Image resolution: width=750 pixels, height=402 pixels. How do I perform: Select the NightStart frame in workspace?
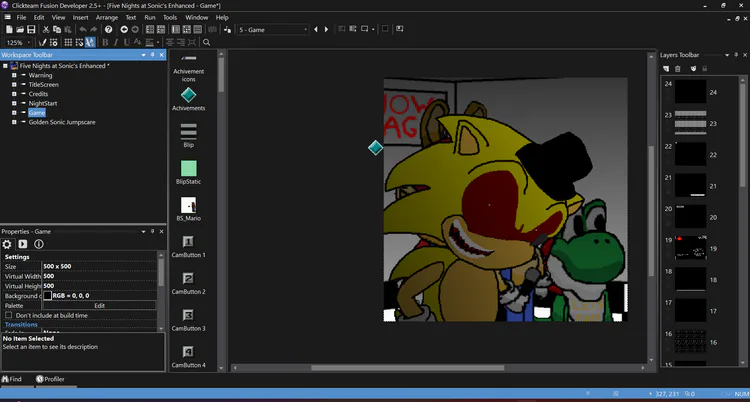pyautogui.click(x=43, y=103)
